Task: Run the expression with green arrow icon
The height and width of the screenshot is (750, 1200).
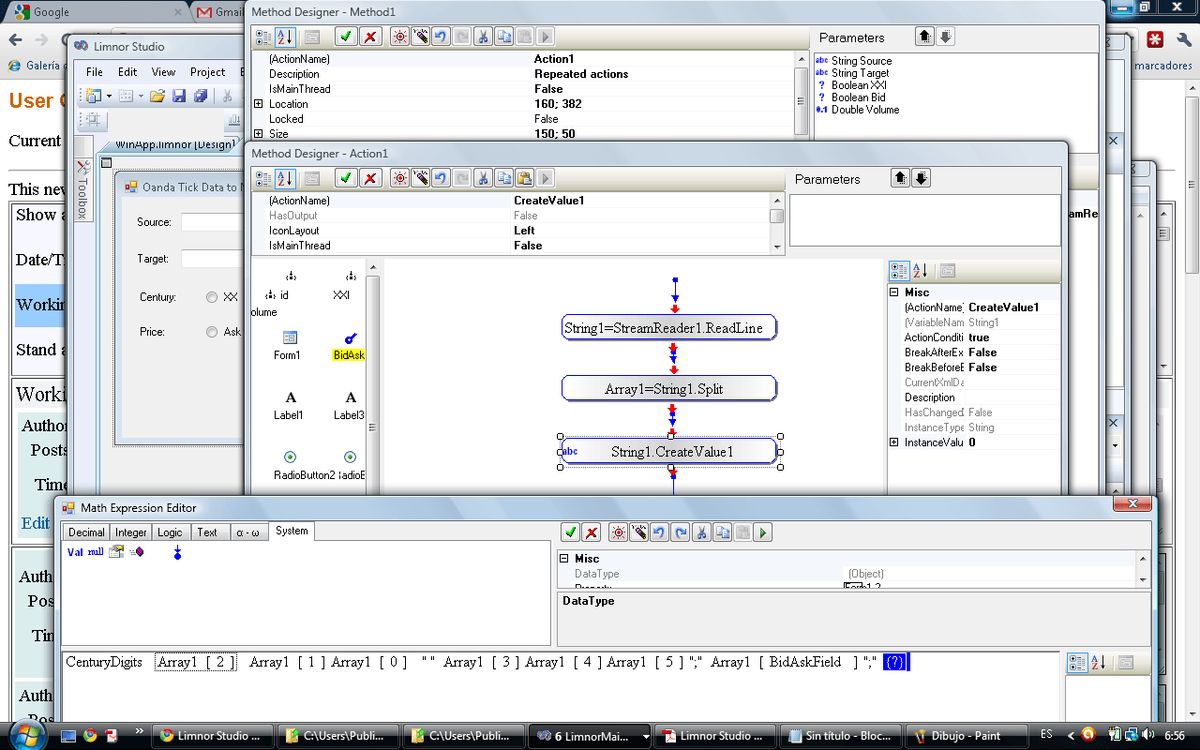Action: click(x=762, y=532)
